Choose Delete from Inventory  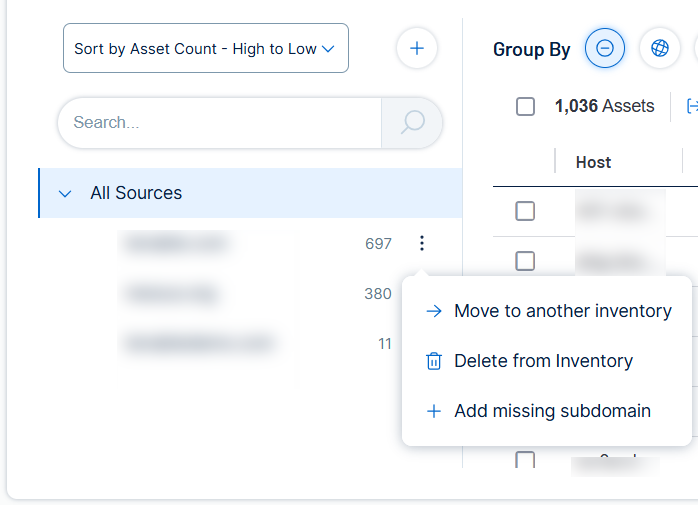tap(543, 361)
